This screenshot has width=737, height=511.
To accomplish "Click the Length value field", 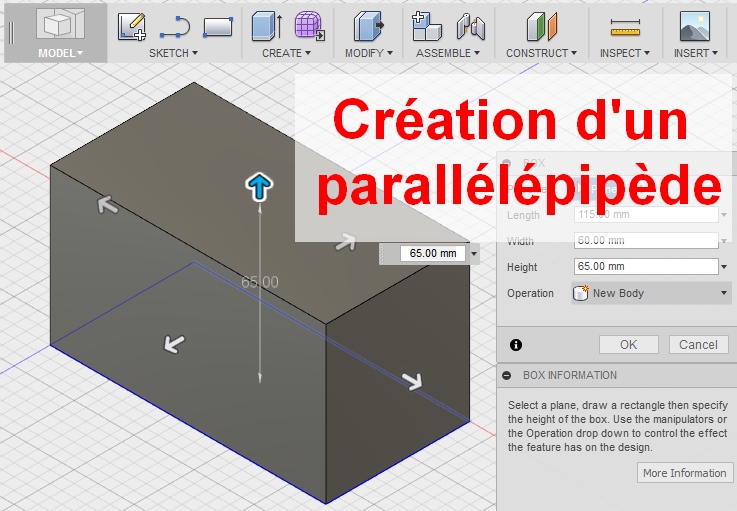I will click(x=646, y=215).
